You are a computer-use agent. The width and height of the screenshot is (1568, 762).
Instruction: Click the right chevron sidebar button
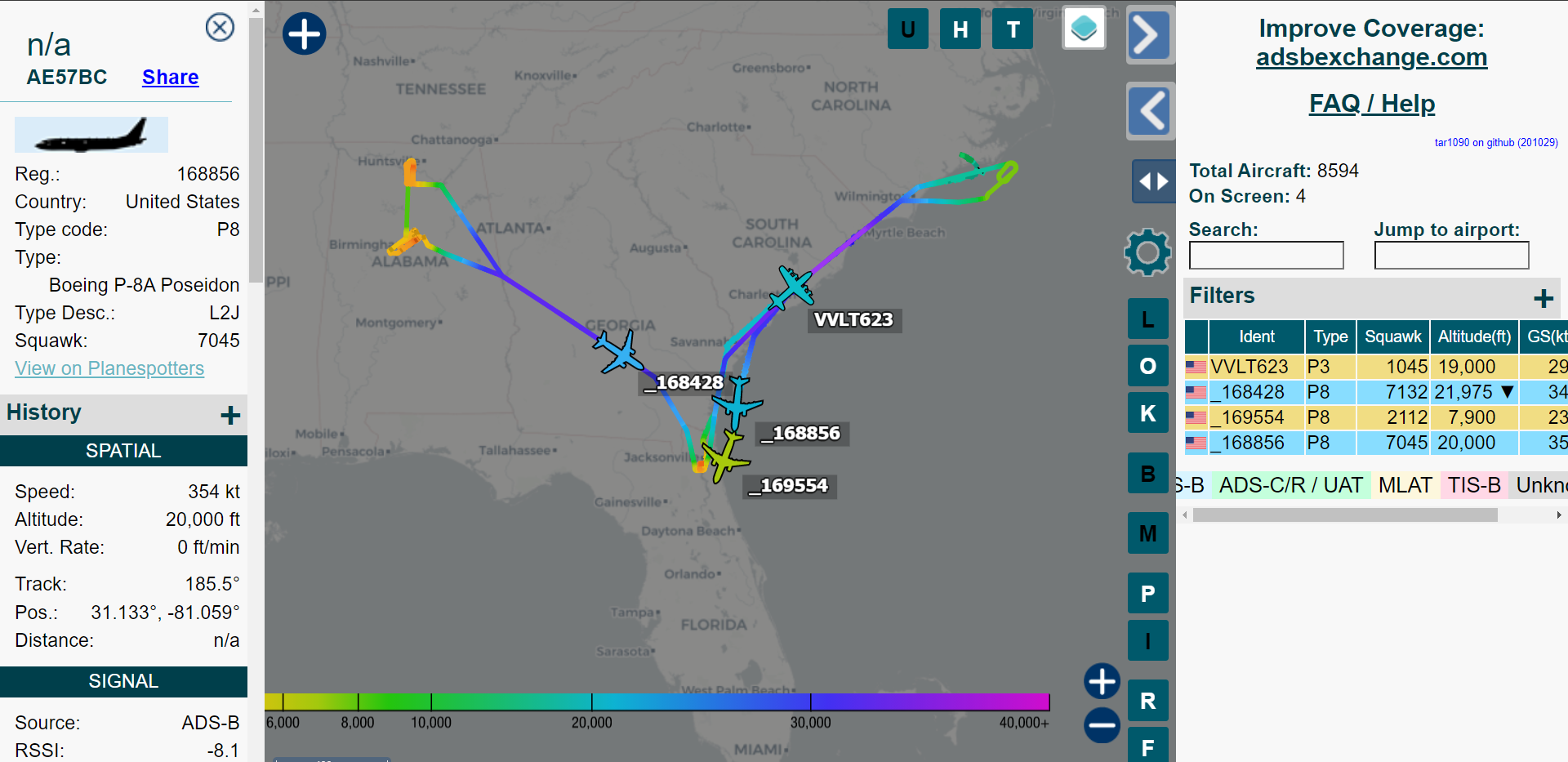(1150, 35)
